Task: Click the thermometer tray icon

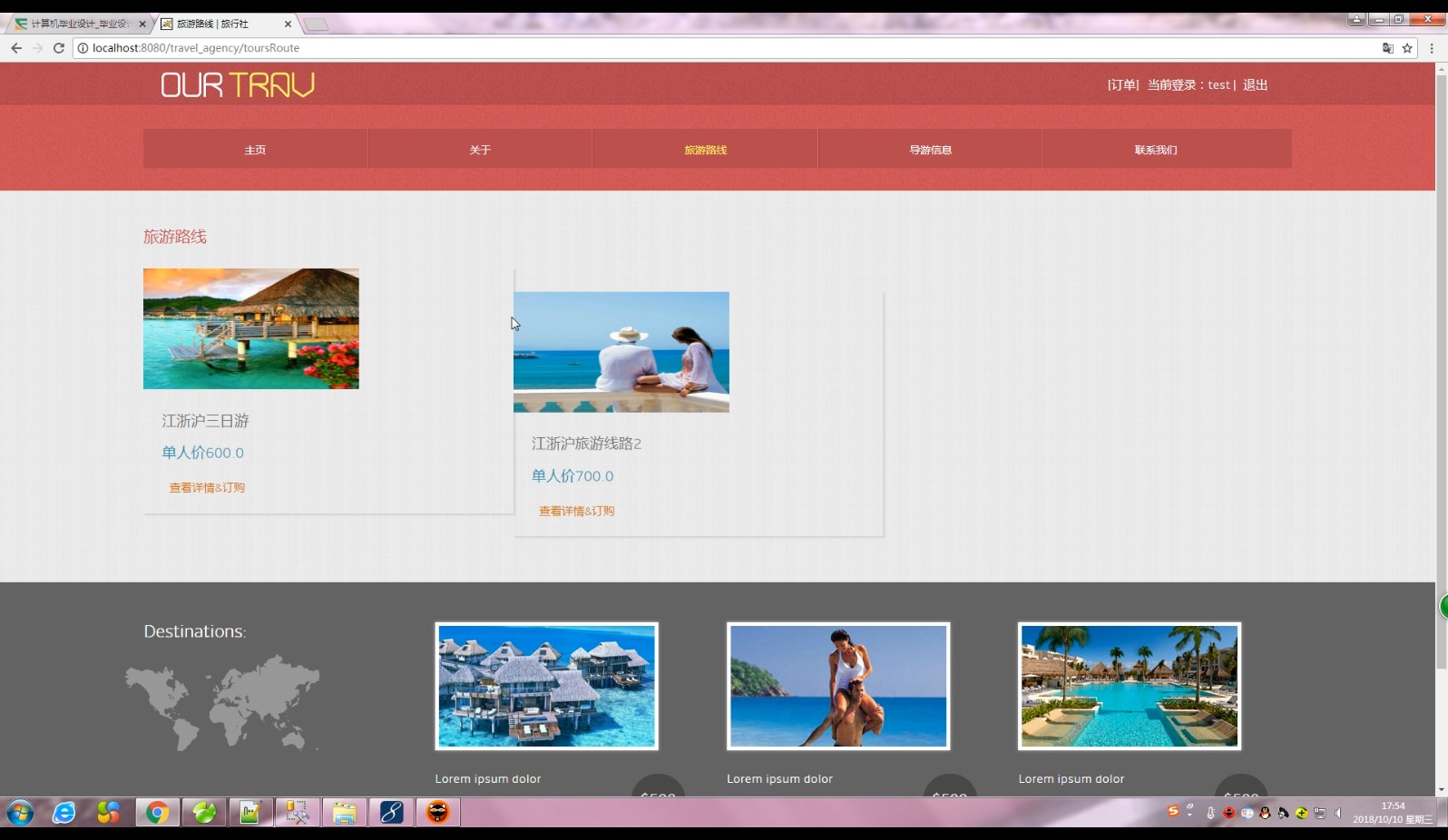Action: (1210, 813)
